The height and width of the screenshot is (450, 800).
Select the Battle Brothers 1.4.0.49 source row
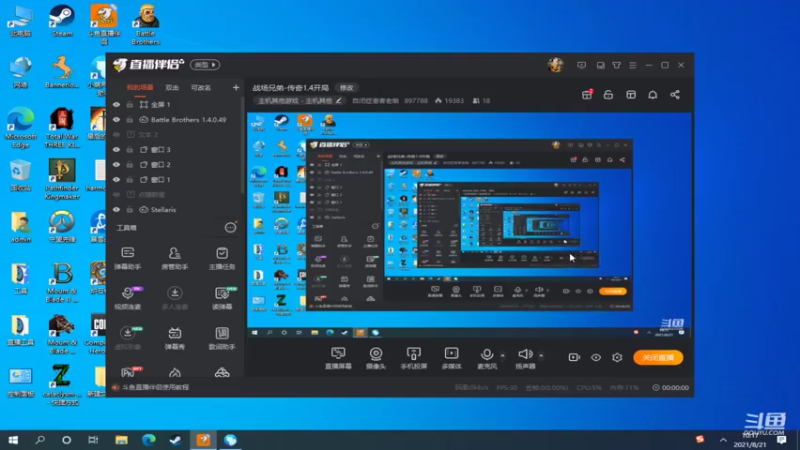(x=175, y=119)
